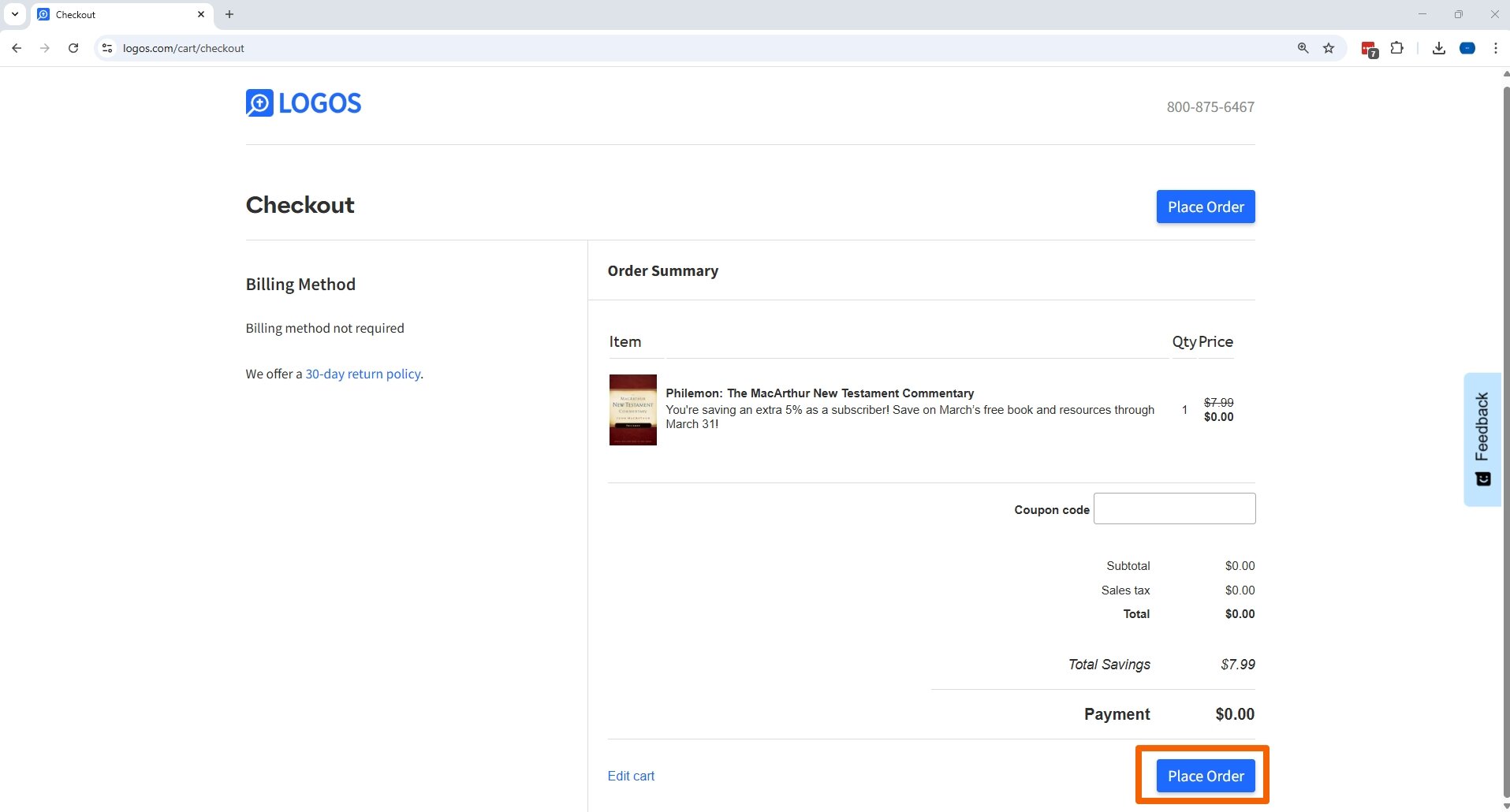Click into the Coupon code field
Viewport: 1510px width, 812px height.
click(x=1175, y=508)
